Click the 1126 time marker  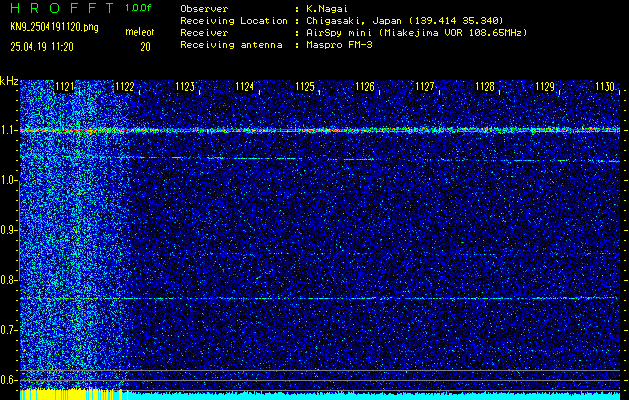(365, 87)
